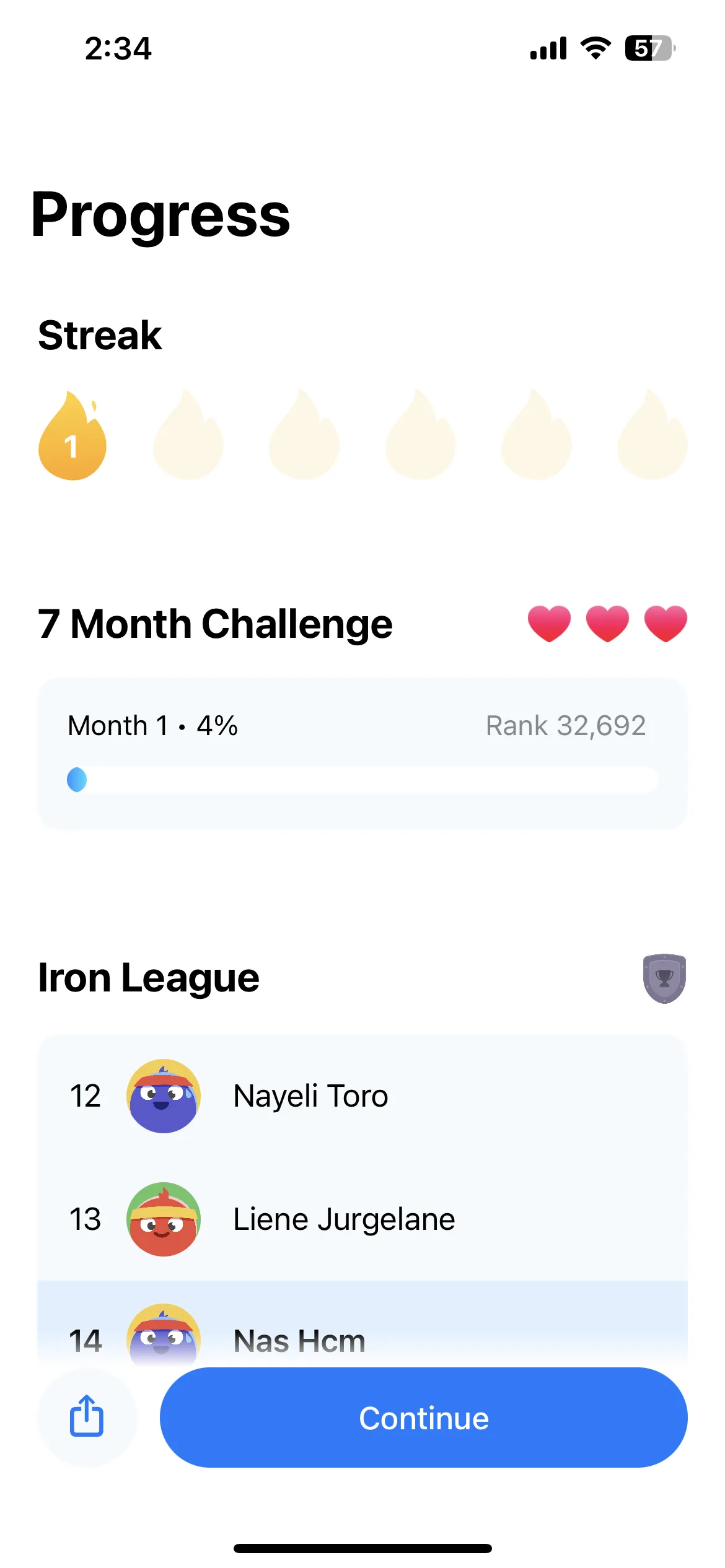
Task: Tap the Rank 32,692 label
Action: [566, 726]
